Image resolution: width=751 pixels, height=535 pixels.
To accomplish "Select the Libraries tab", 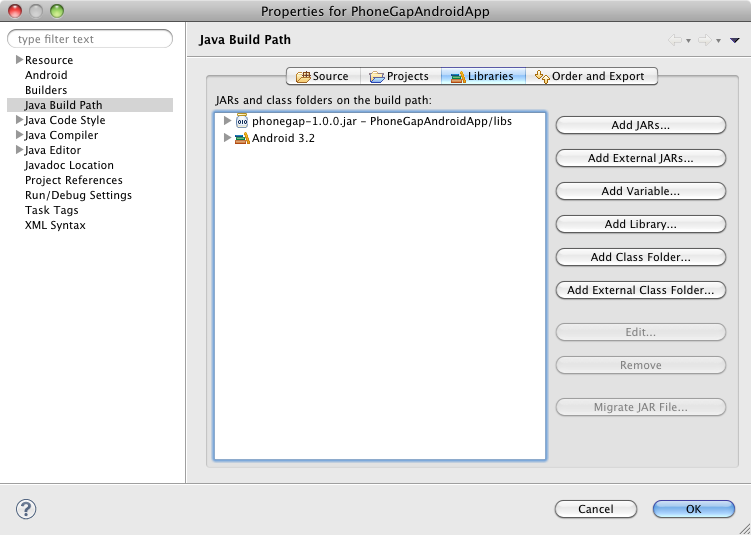I will click(483, 76).
